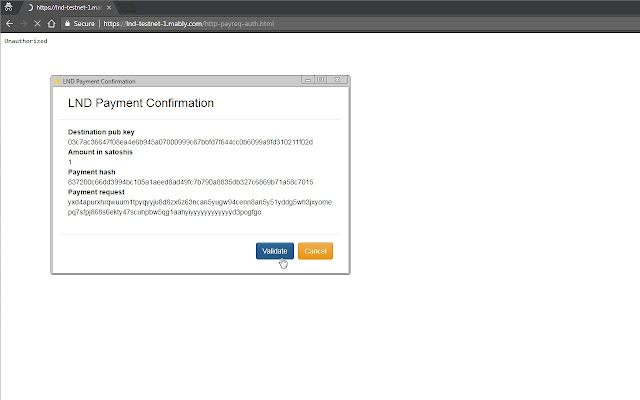
Task: Close the LND Payment Confirmation dialog
Action: click(x=337, y=80)
